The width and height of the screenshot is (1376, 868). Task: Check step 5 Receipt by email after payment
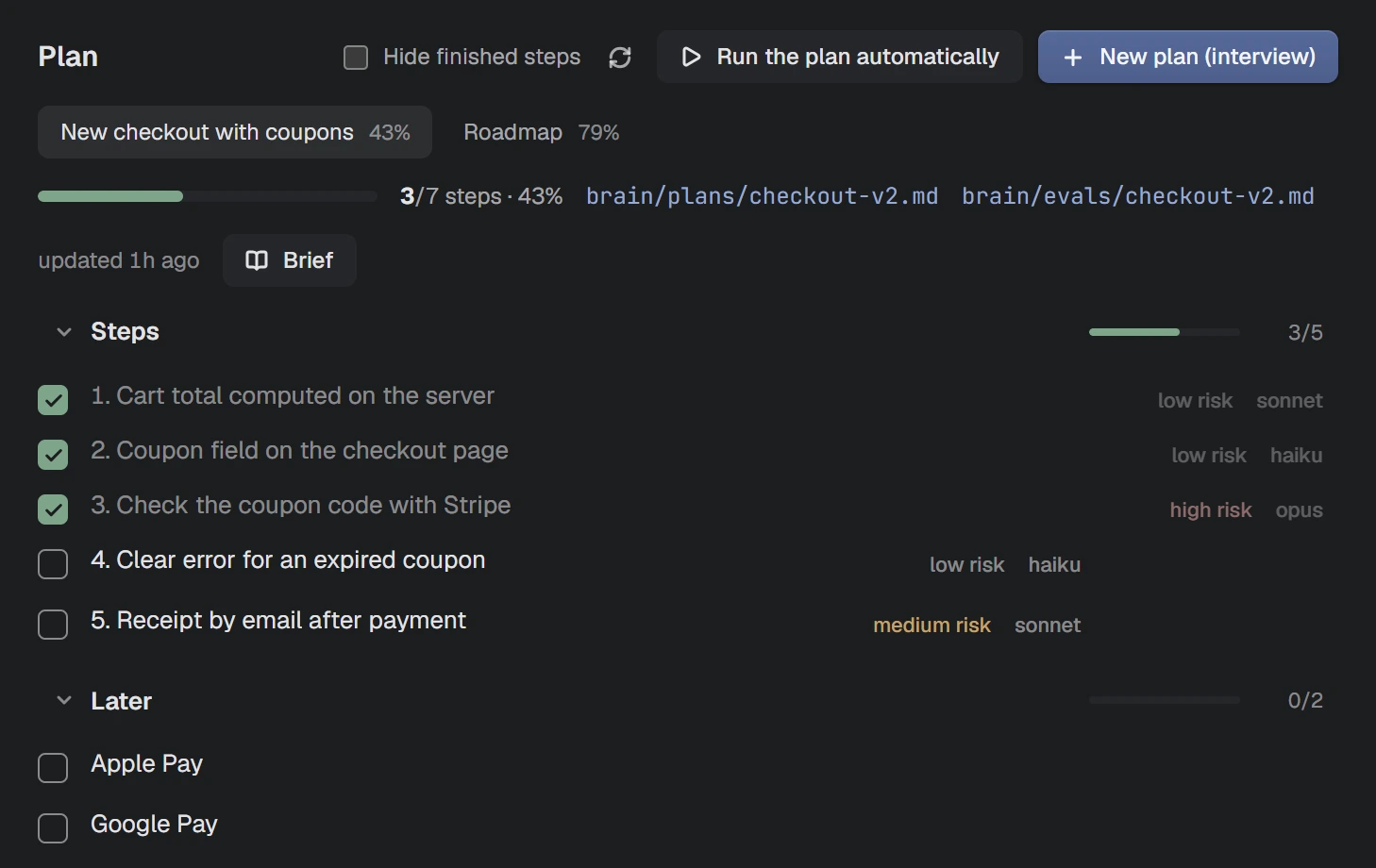(x=53, y=625)
